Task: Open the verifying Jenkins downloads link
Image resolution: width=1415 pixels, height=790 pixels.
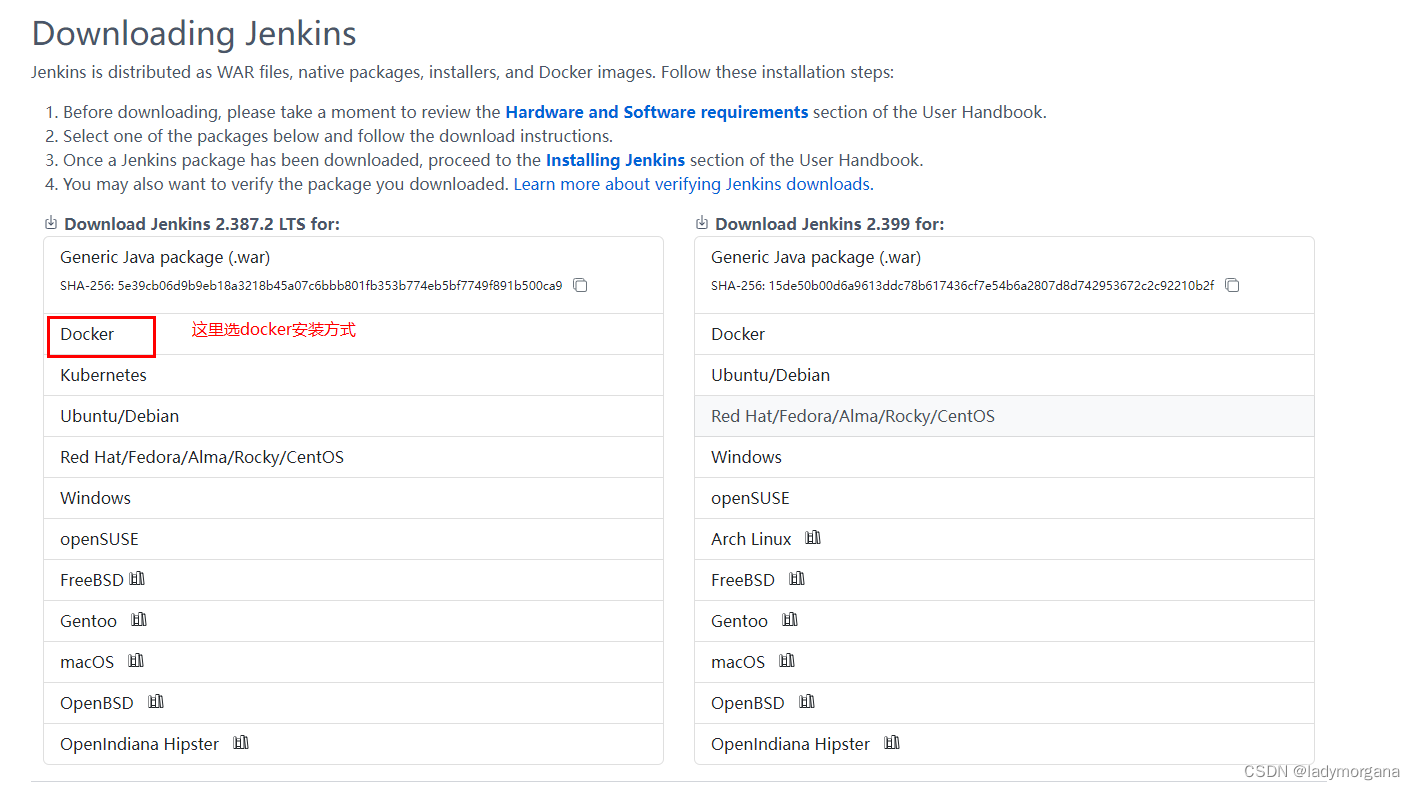Action: (x=693, y=184)
